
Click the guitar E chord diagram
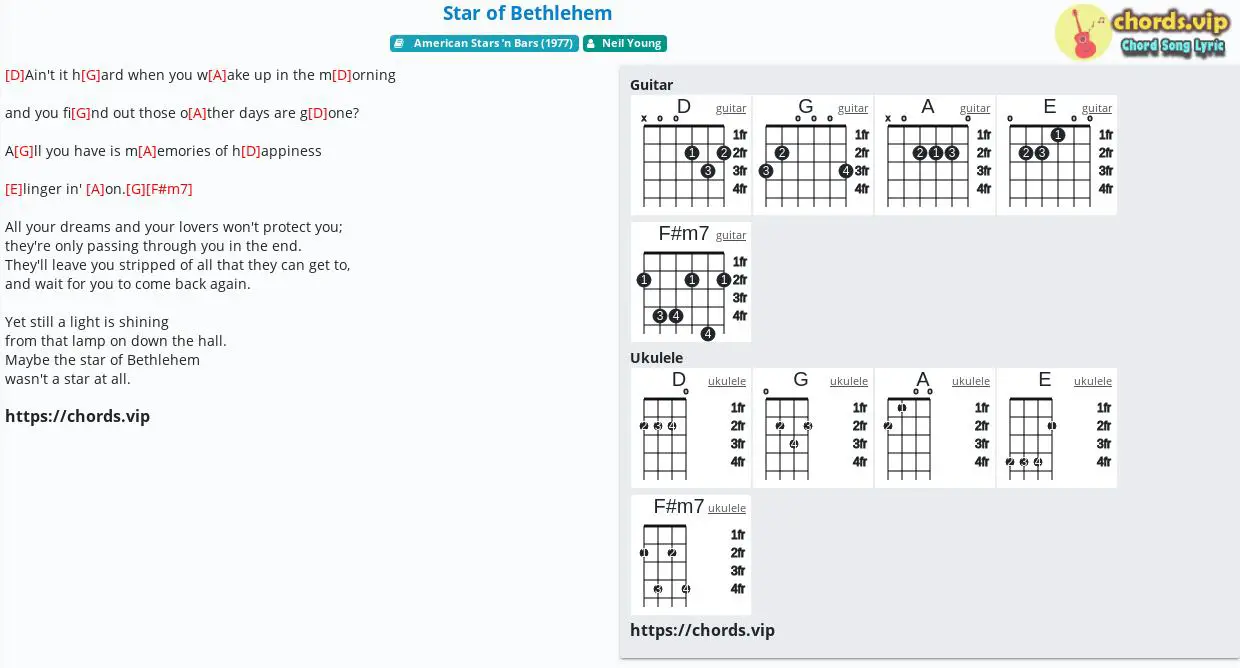click(1057, 155)
